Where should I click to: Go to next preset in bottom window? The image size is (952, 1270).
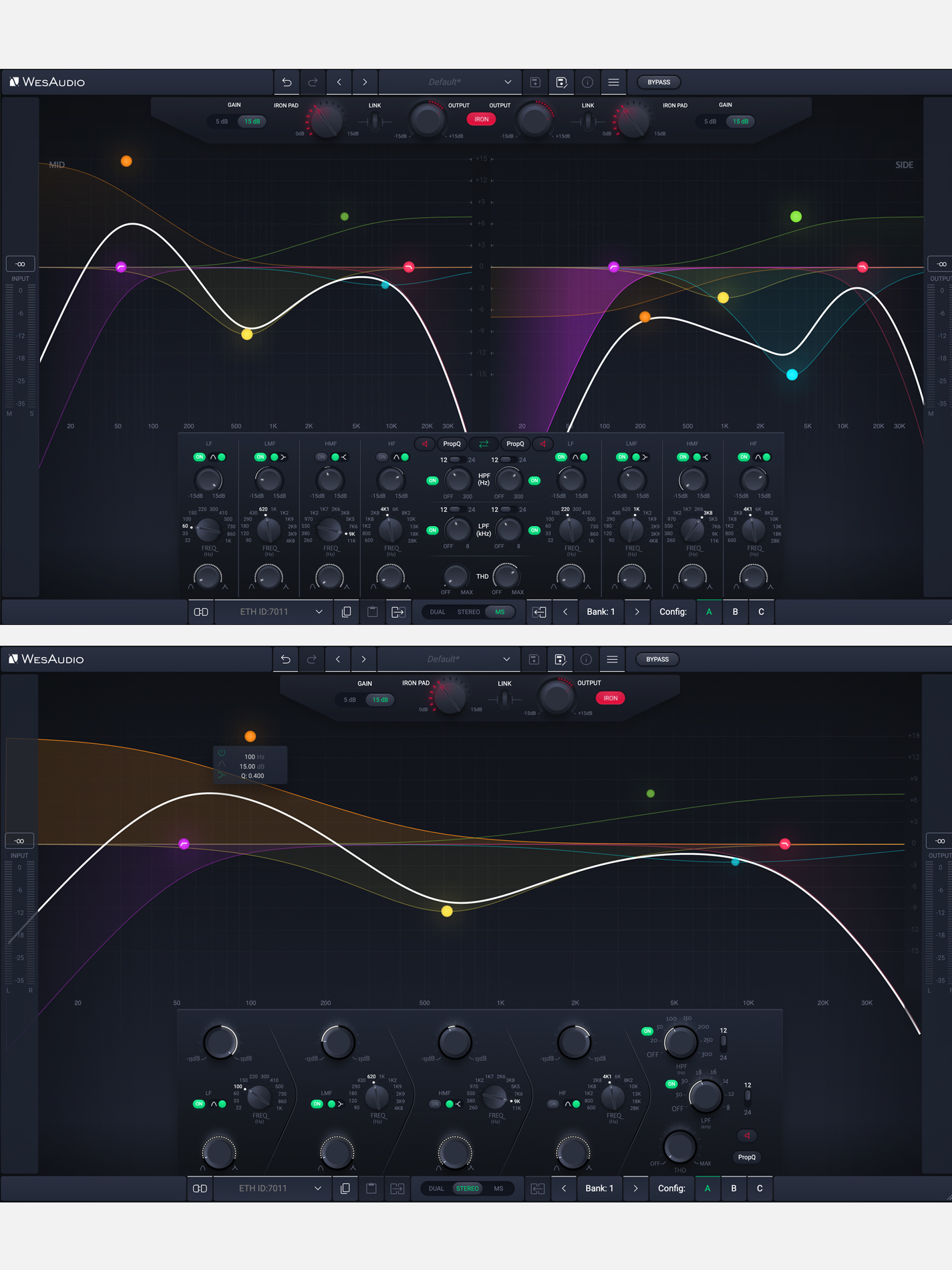(x=363, y=659)
